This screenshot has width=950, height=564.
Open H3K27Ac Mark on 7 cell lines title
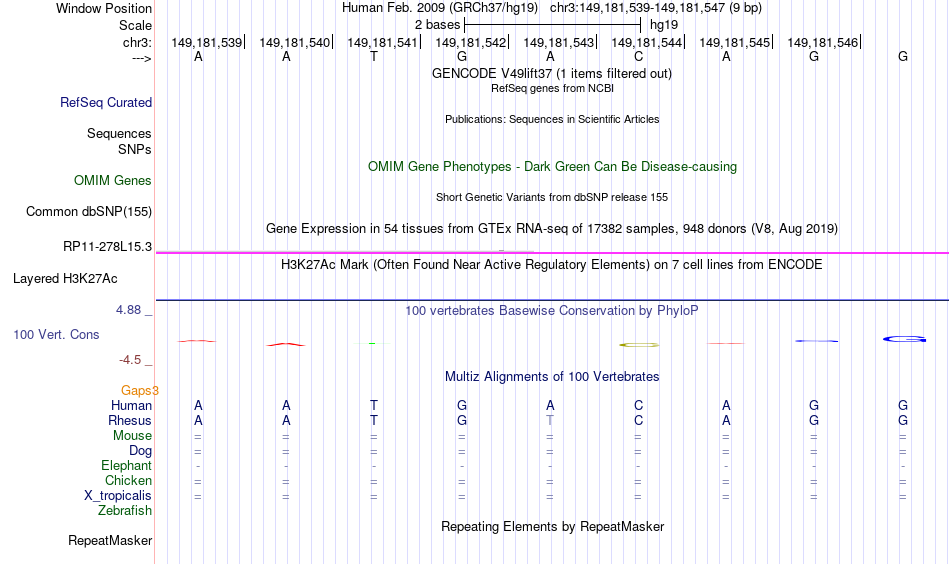[552, 265]
